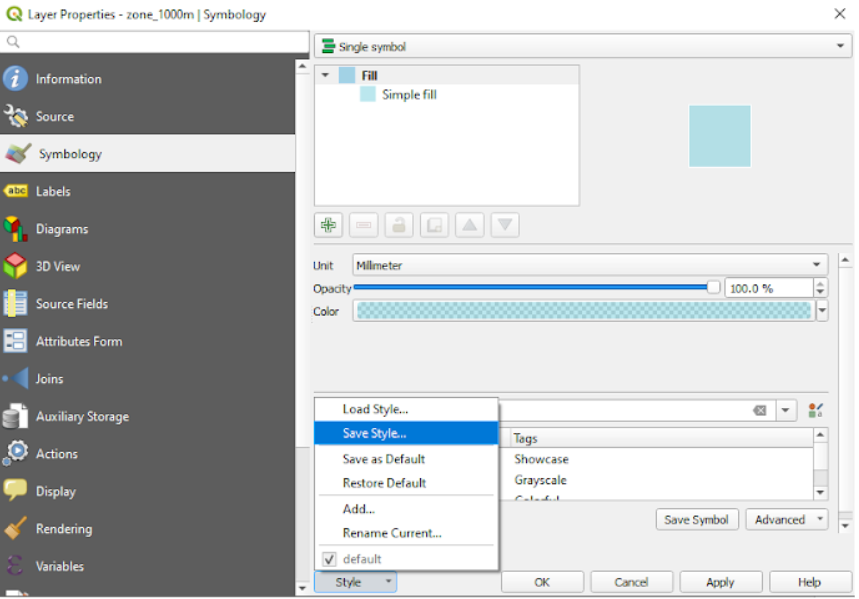Click the move symbol layer up arrow
Image resolution: width=859 pixels, height=599 pixels.
click(x=469, y=225)
